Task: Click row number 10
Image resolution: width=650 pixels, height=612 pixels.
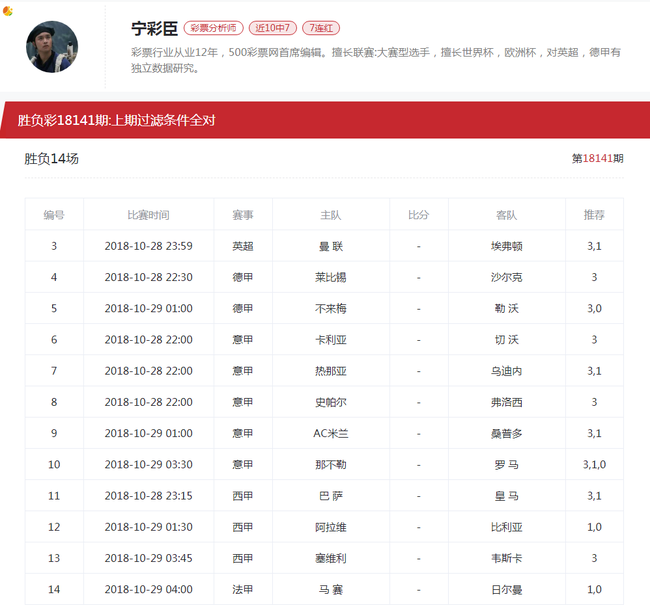Action: pyautogui.click(x=54, y=465)
